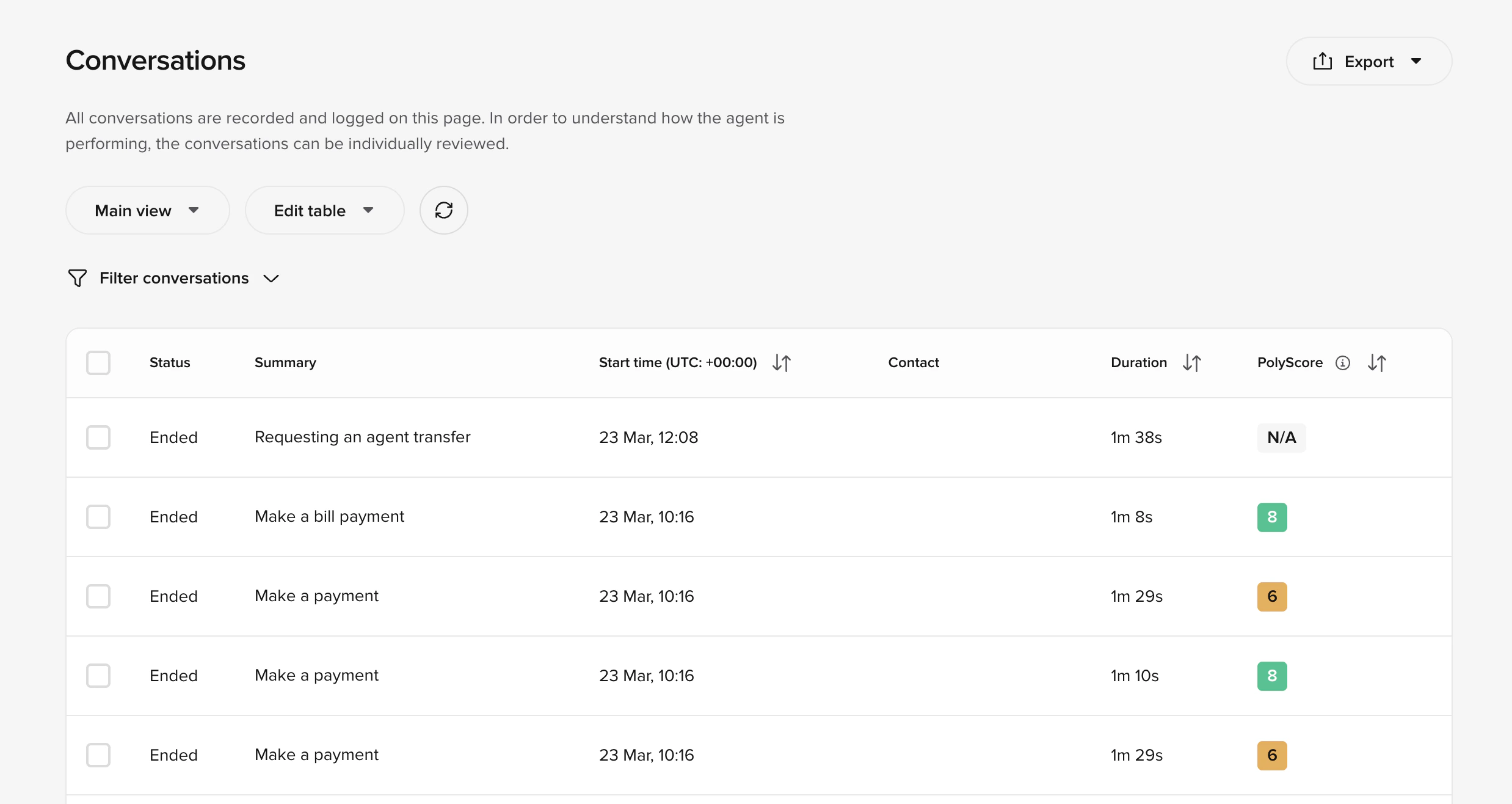Screen dimensions: 1512x804
Task: Sort by Start time column arrows
Action: click(x=781, y=363)
